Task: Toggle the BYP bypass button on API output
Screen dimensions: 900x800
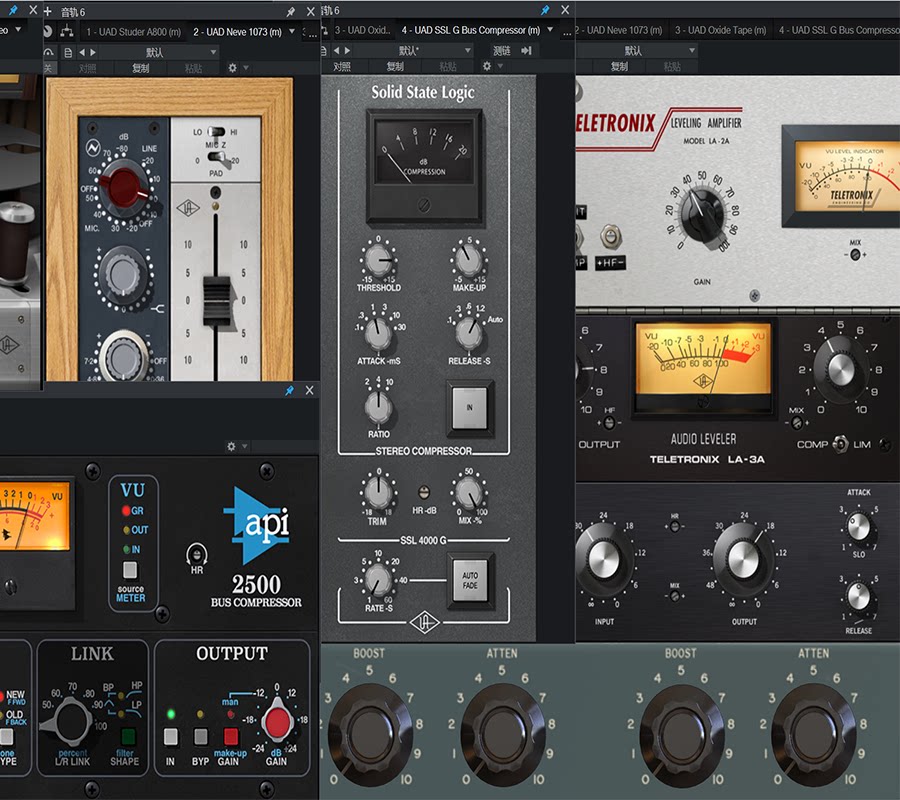Action: [x=200, y=737]
